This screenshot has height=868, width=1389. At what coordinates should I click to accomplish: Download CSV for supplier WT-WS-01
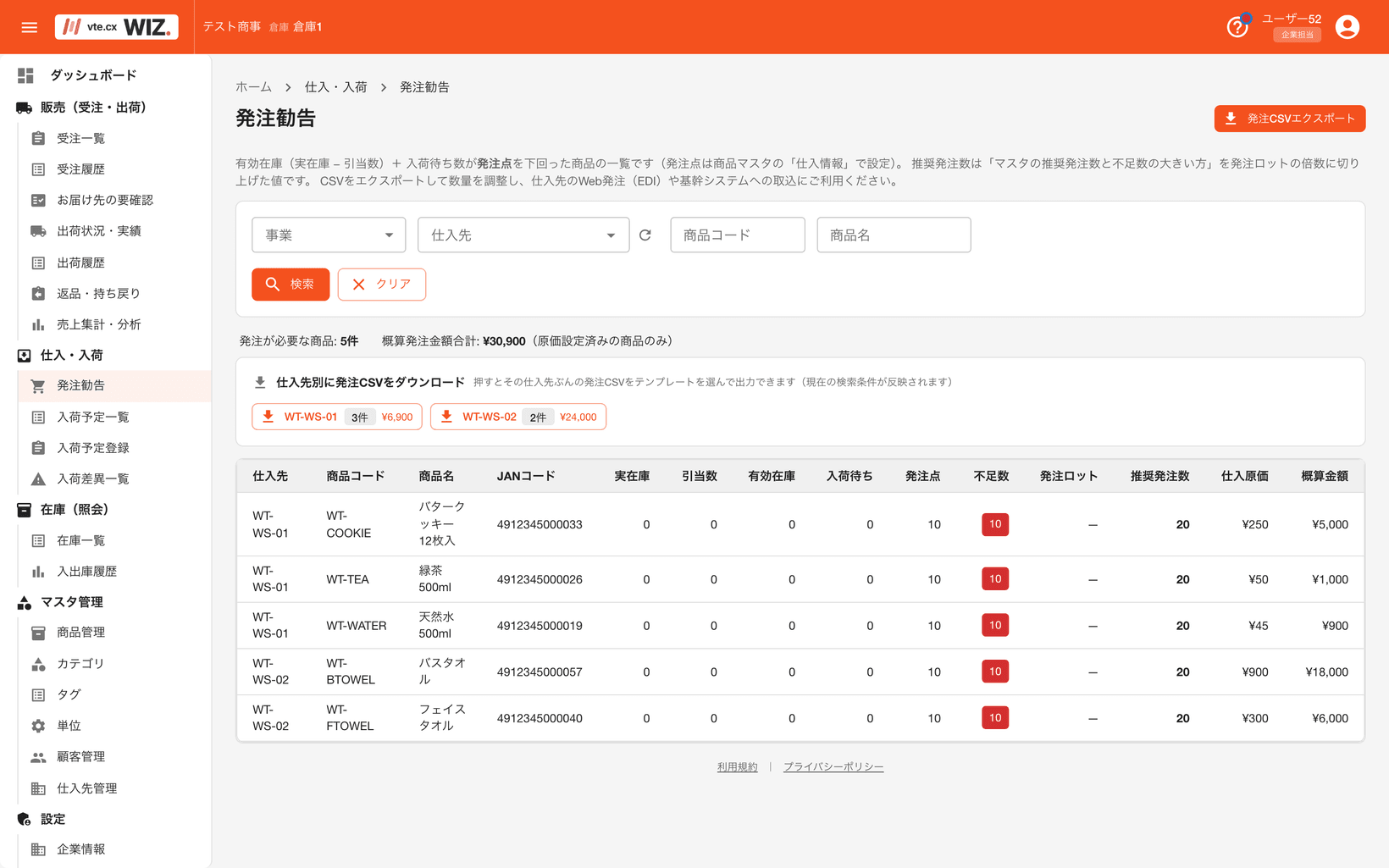337,417
